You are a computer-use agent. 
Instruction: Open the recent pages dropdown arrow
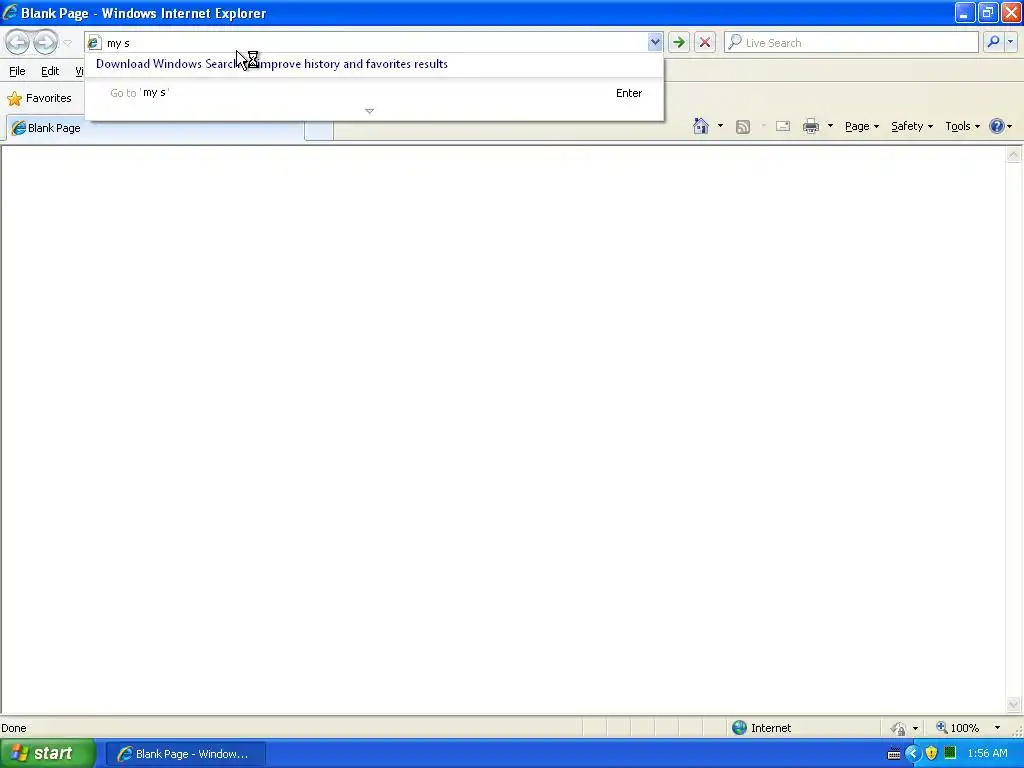point(67,43)
